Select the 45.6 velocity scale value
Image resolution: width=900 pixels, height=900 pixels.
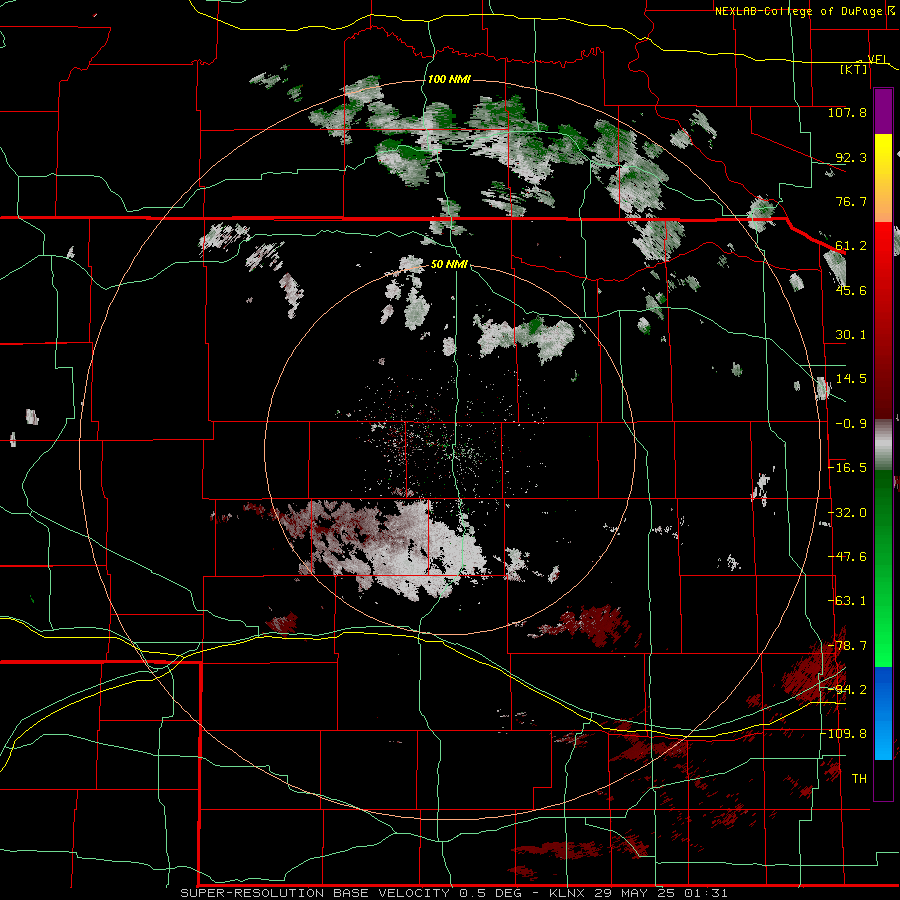tap(851, 290)
